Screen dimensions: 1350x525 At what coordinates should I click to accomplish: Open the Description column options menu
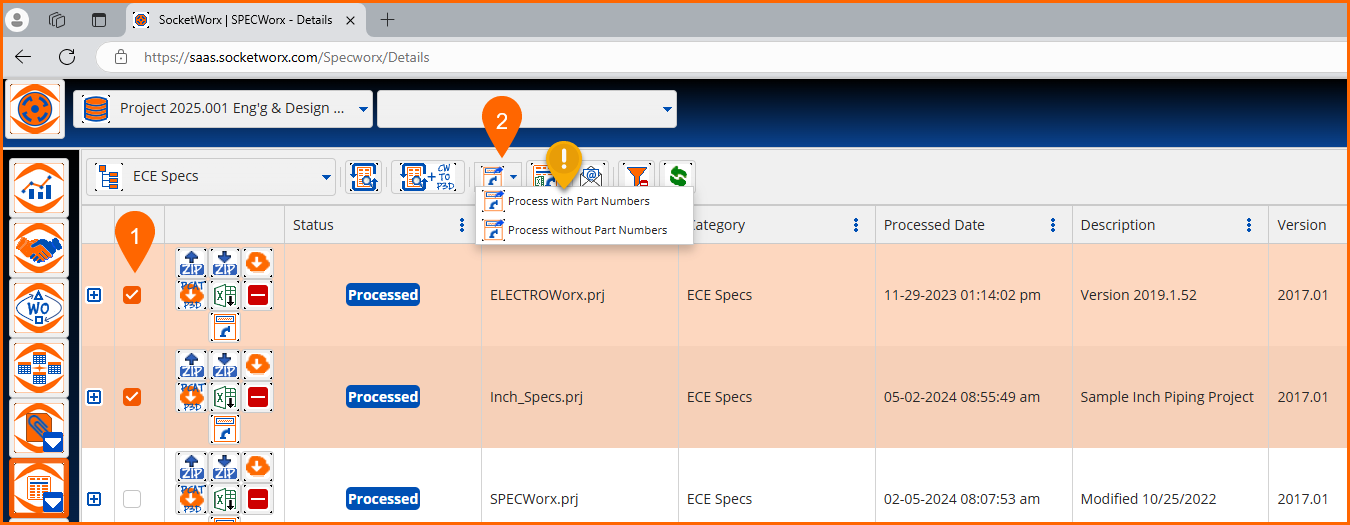(x=1249, y=225)
